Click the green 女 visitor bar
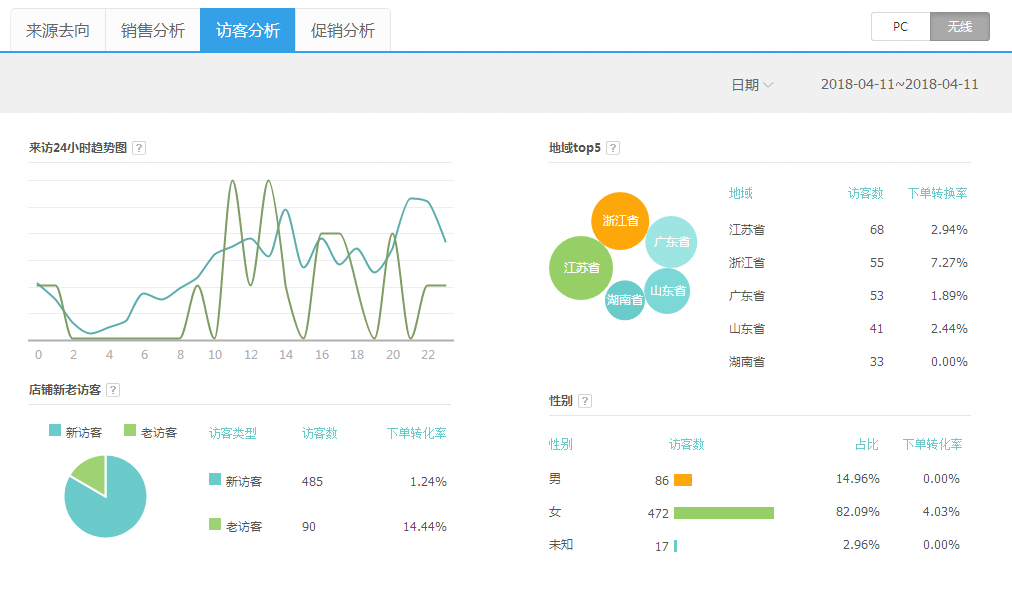 pyautogui.click(x=723, y=513)
